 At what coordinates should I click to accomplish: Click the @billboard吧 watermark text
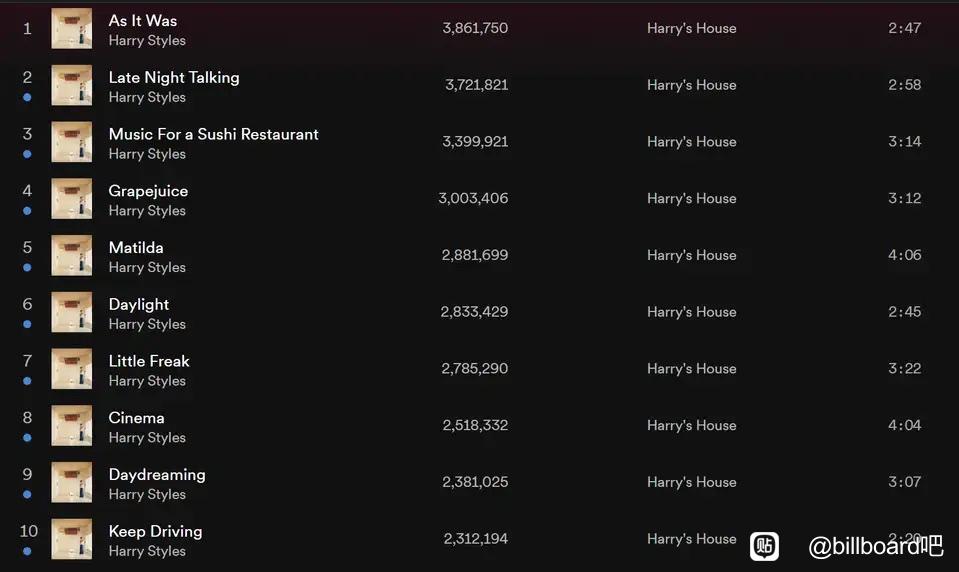[x=875, y=546]
